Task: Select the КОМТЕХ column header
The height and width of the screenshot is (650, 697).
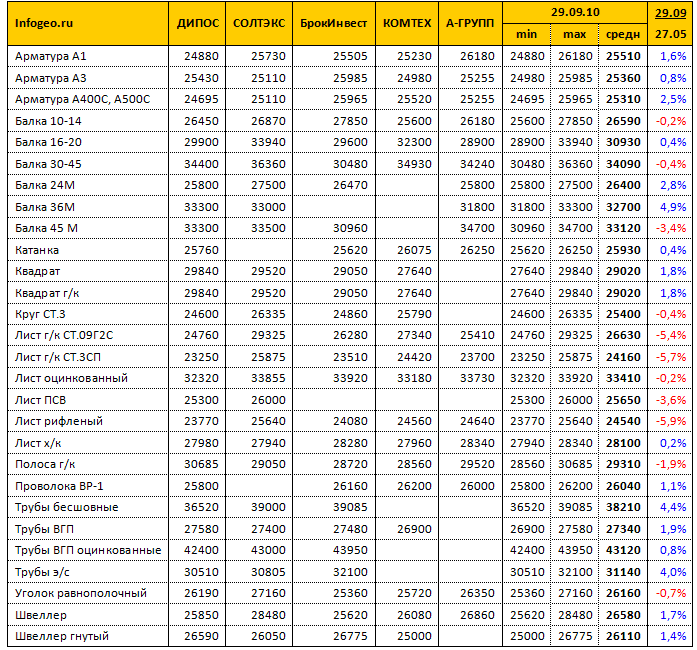Action: (407, 23)
